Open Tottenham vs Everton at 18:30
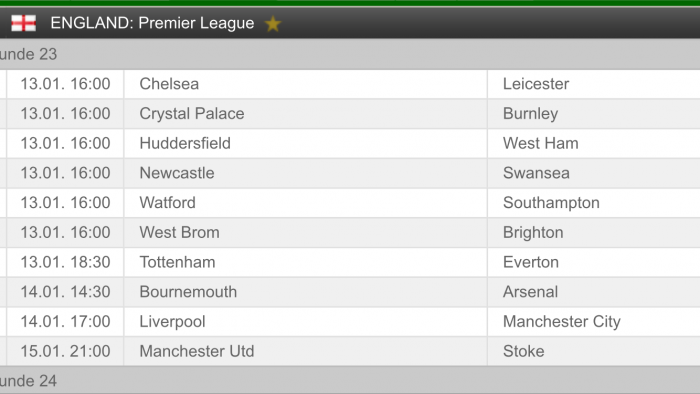Screen dimensions: 700x394 pyautogui.click(x=350, y=262)
